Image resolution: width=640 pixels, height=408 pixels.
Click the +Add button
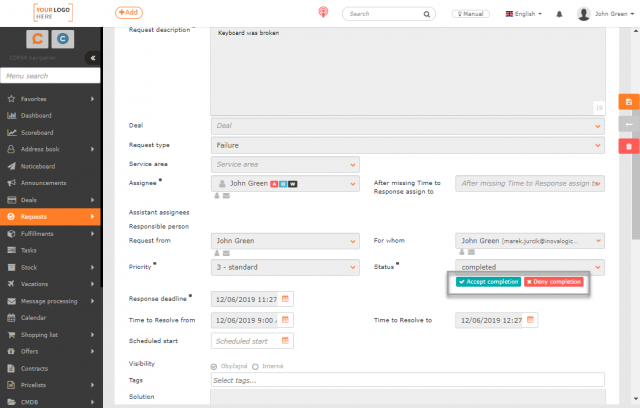[x=129, y=13]
